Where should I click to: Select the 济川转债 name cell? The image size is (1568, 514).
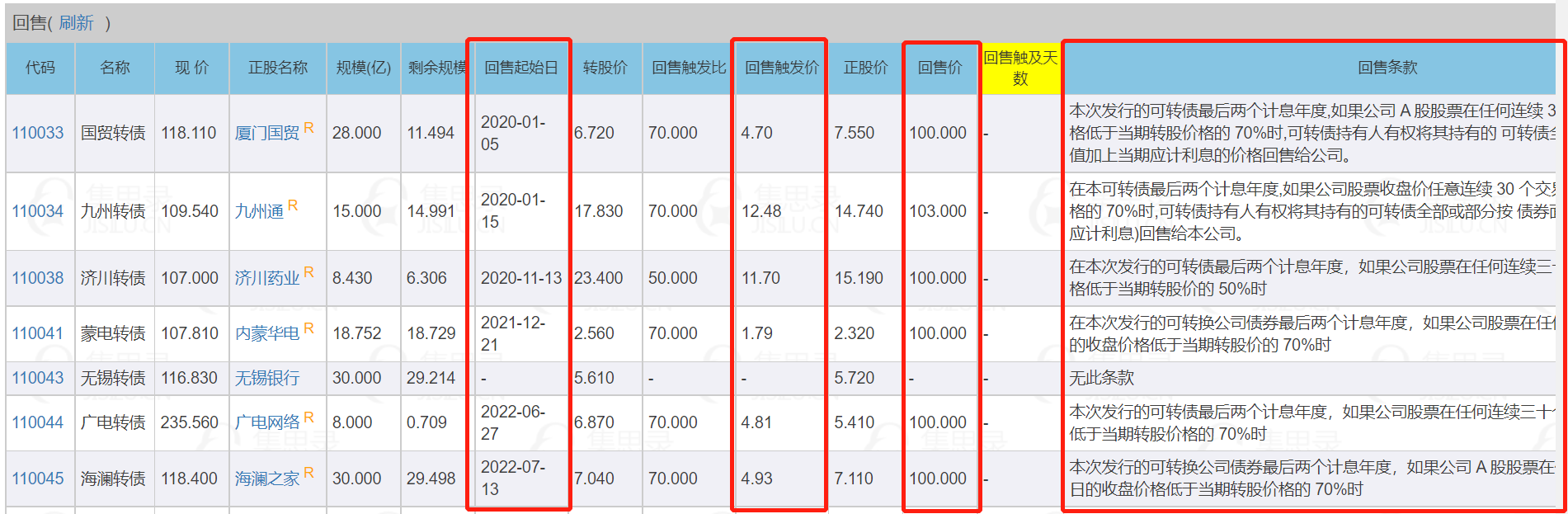point(113,278)
